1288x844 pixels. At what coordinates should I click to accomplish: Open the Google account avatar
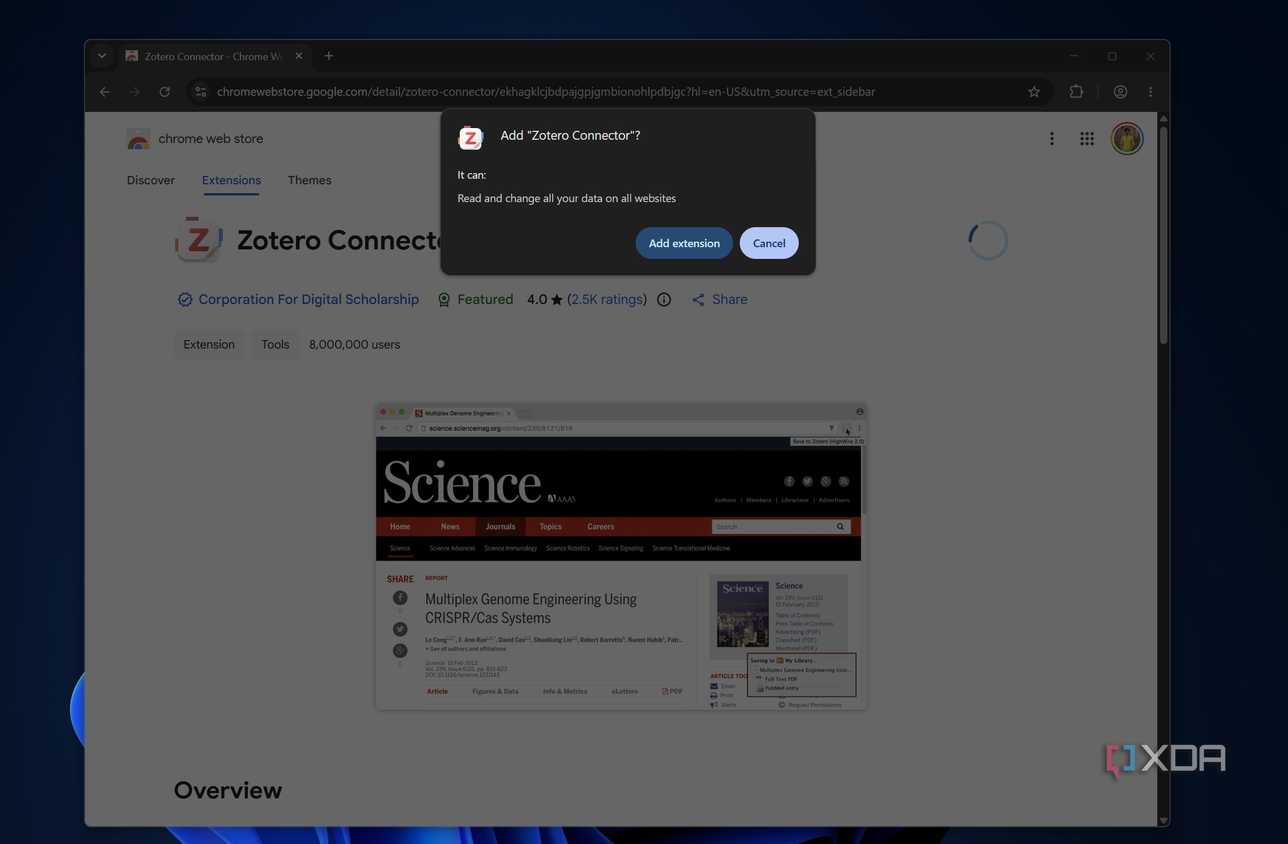pos(1127,139)
